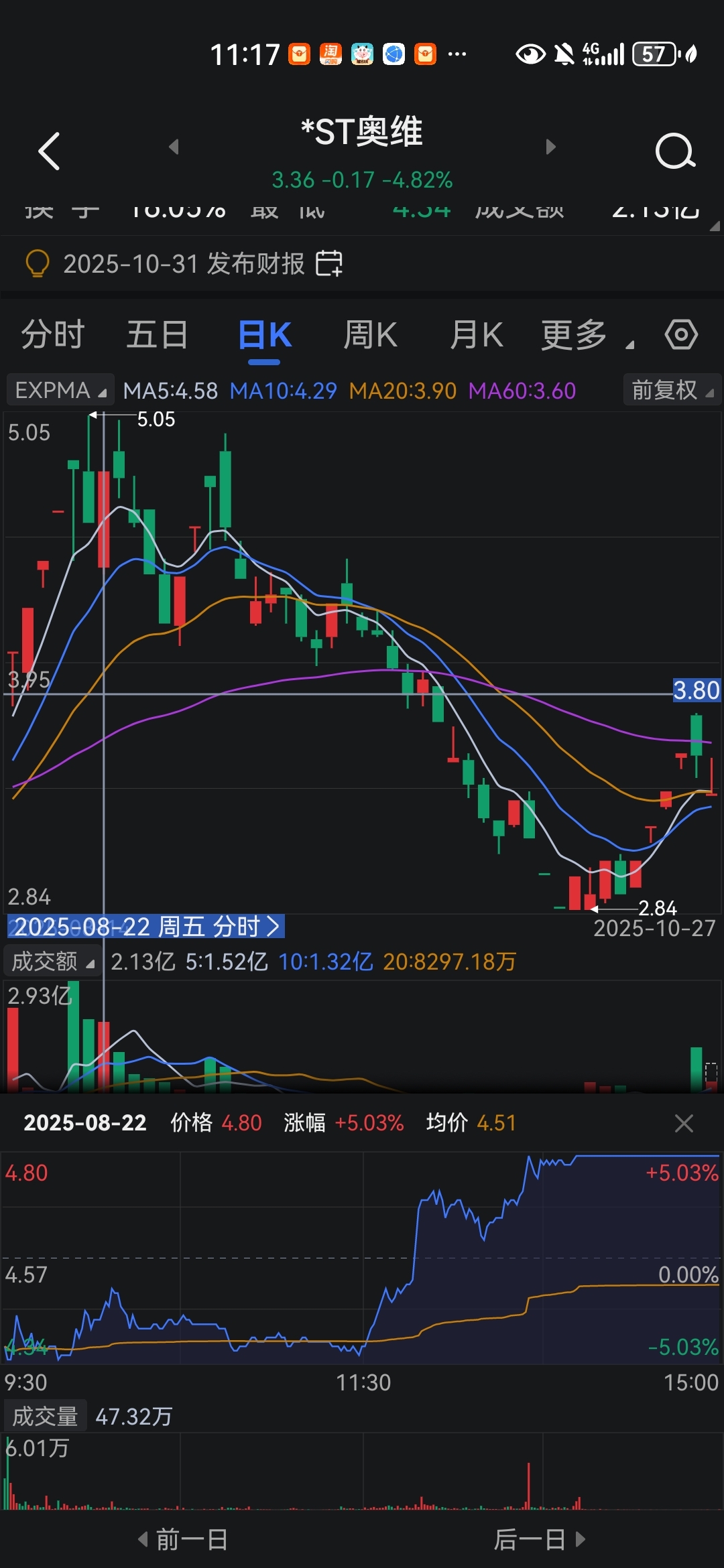Tap the battery indicator in status bar

coord(654,54)
